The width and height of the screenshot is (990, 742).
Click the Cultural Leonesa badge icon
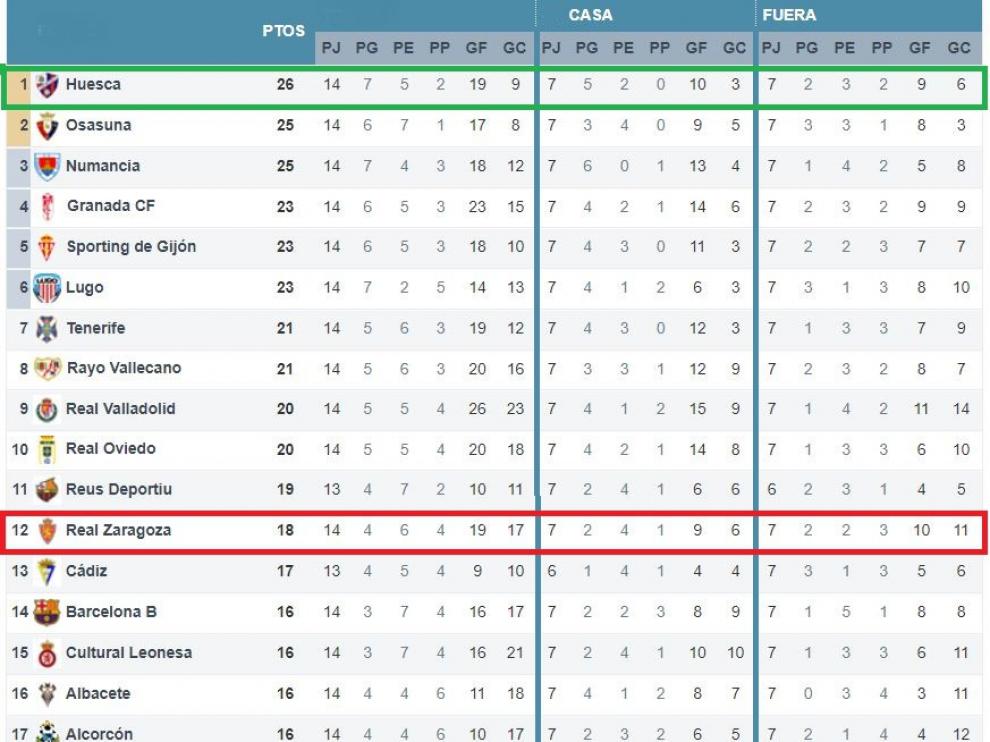point(47,654)
